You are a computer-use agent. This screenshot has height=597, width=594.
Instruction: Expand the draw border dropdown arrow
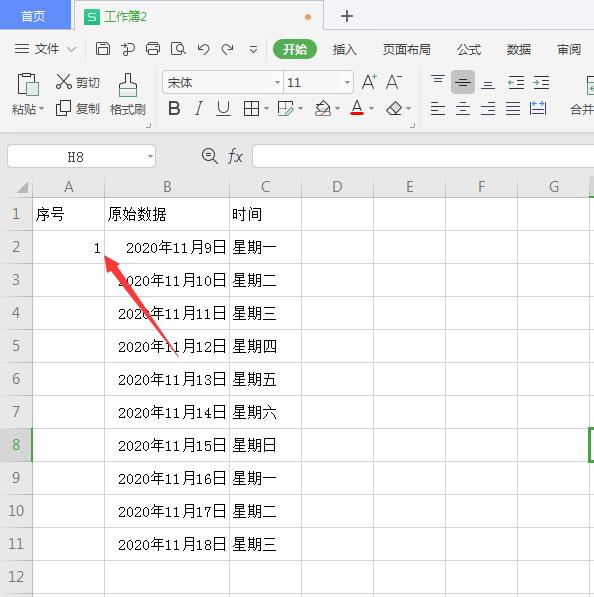pyautogui.click(x=300, y=109)
